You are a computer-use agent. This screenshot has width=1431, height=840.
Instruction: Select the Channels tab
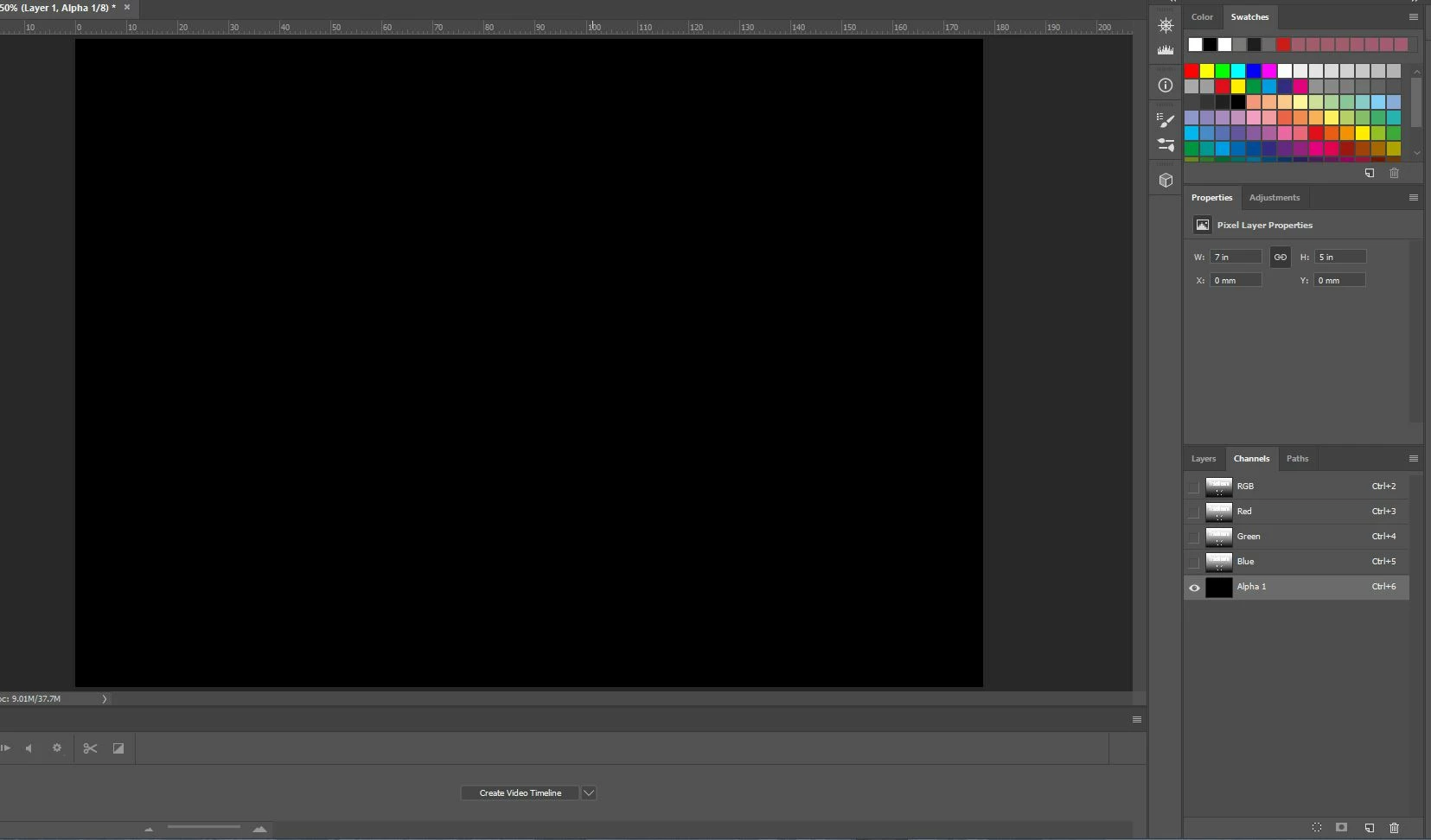pyautogui.click(x=1251, y=458)
